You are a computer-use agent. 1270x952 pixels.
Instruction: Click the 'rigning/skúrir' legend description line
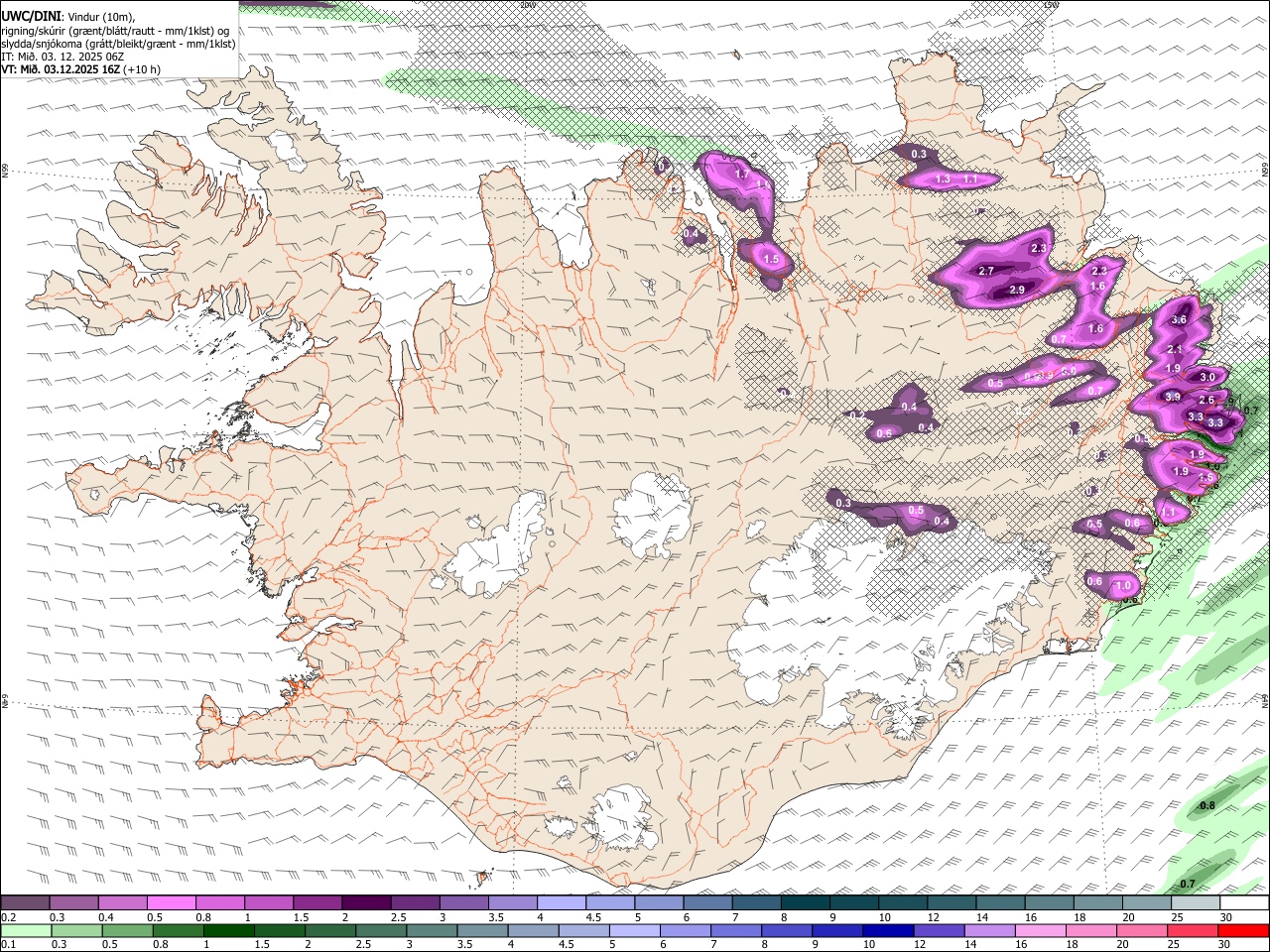point(115,31)
